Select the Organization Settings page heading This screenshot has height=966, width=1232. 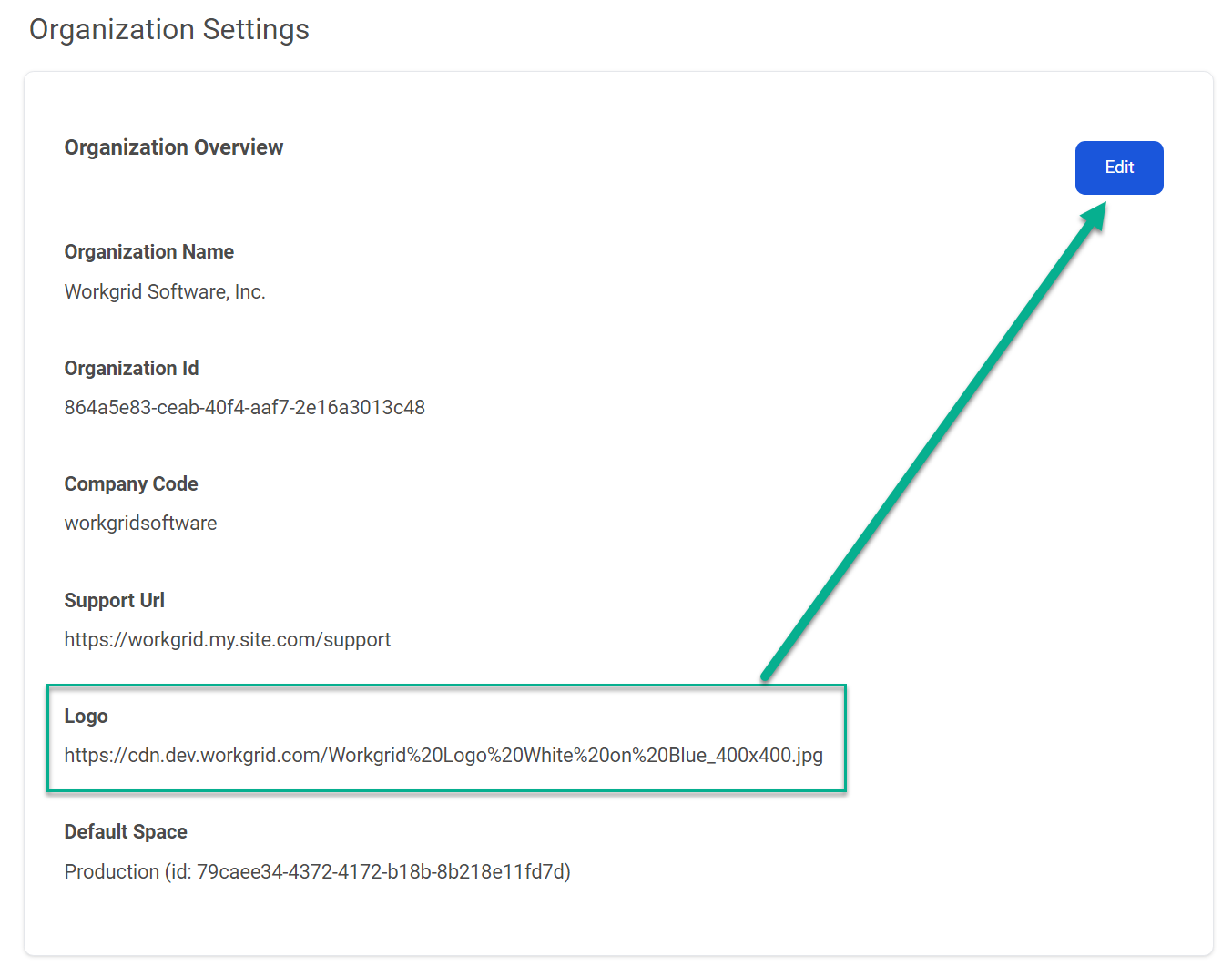[168, 29]
